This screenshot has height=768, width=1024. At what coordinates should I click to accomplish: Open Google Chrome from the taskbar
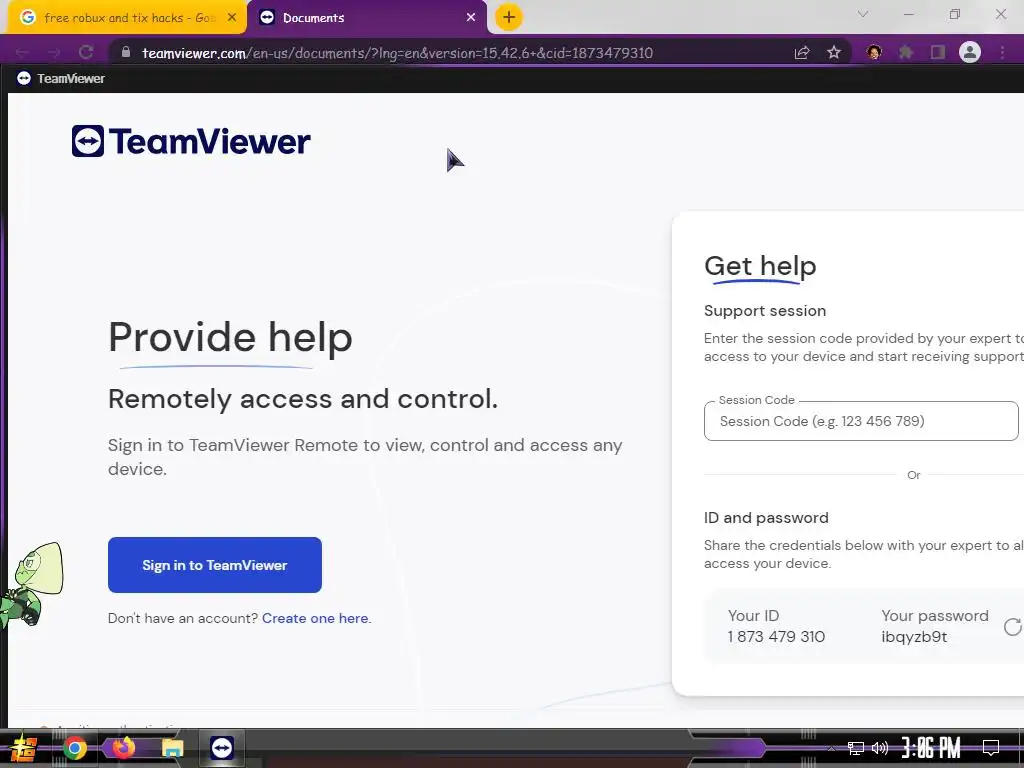tap(74, 748)
